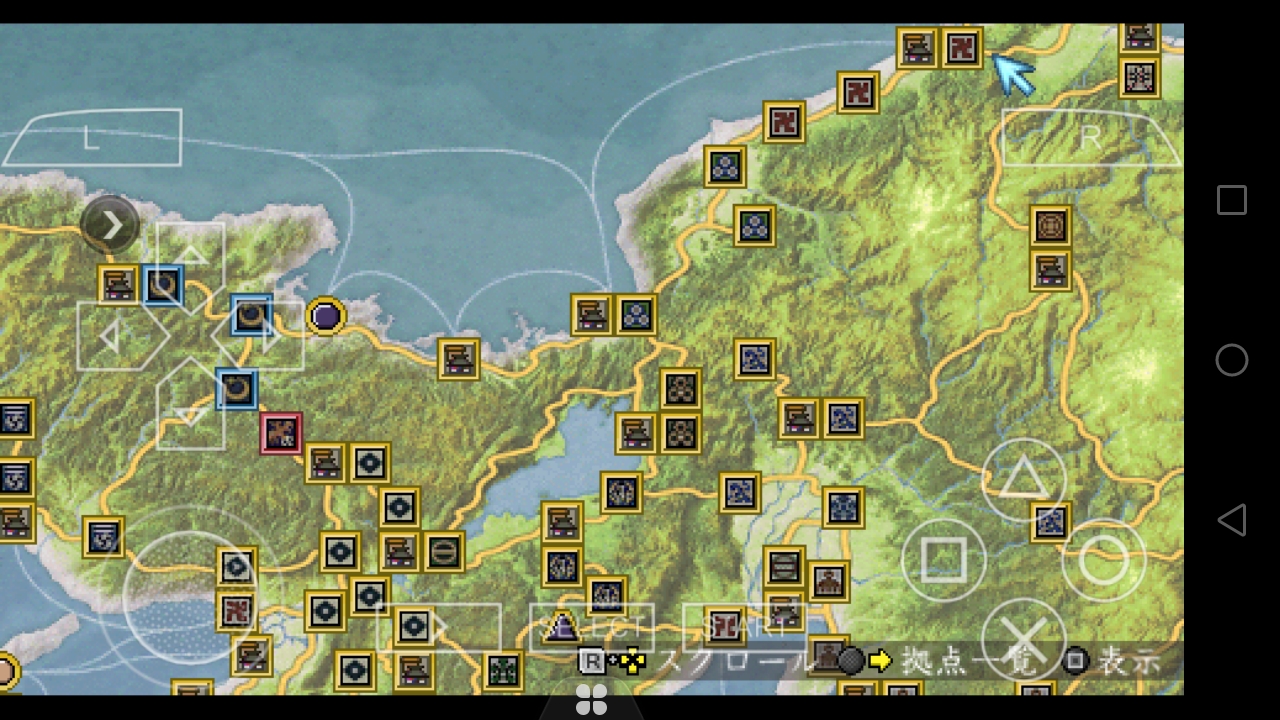Select the castle icon beside the blue cursor
The height and width of the screenshot is (720, 1280).
pos(917,47)
